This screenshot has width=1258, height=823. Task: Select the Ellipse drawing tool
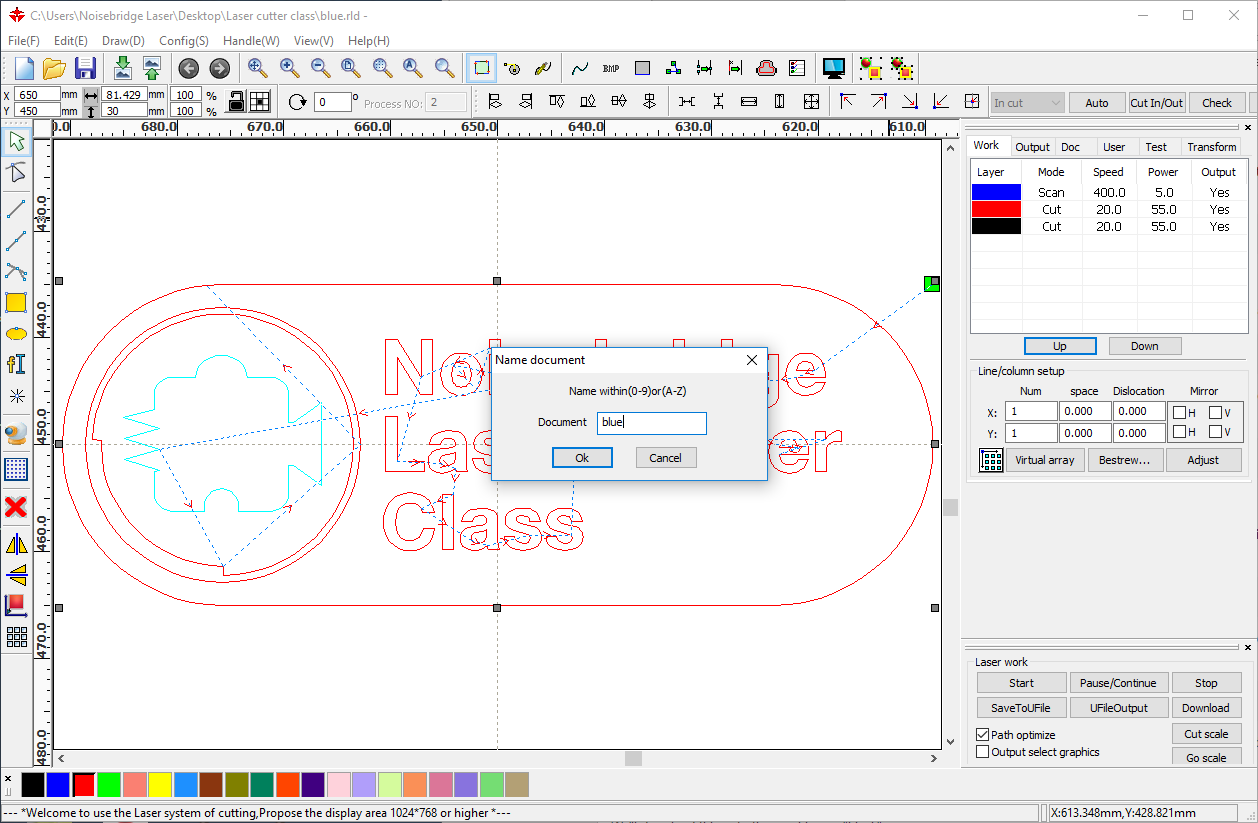click(16, 334)
